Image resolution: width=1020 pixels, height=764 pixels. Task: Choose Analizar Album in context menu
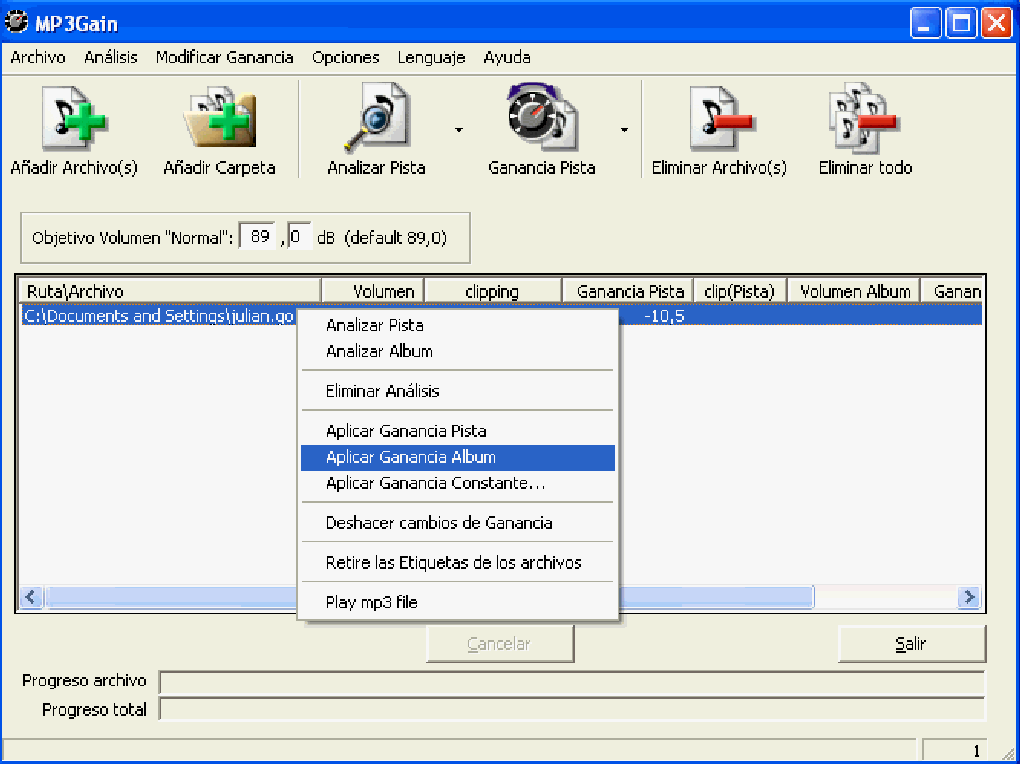458,351
